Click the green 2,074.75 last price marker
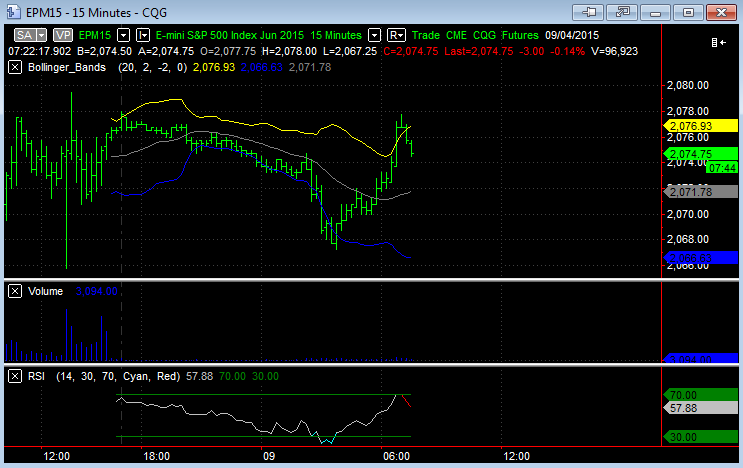The image size is (743, 468). (x=701, y=154)
